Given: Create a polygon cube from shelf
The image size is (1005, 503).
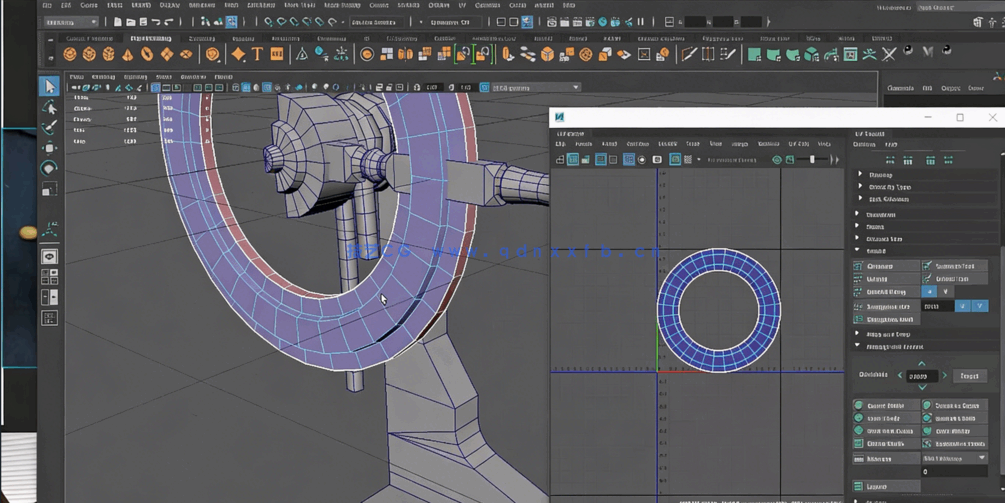Looking at the screenshot, I should [x=90, y=55].
